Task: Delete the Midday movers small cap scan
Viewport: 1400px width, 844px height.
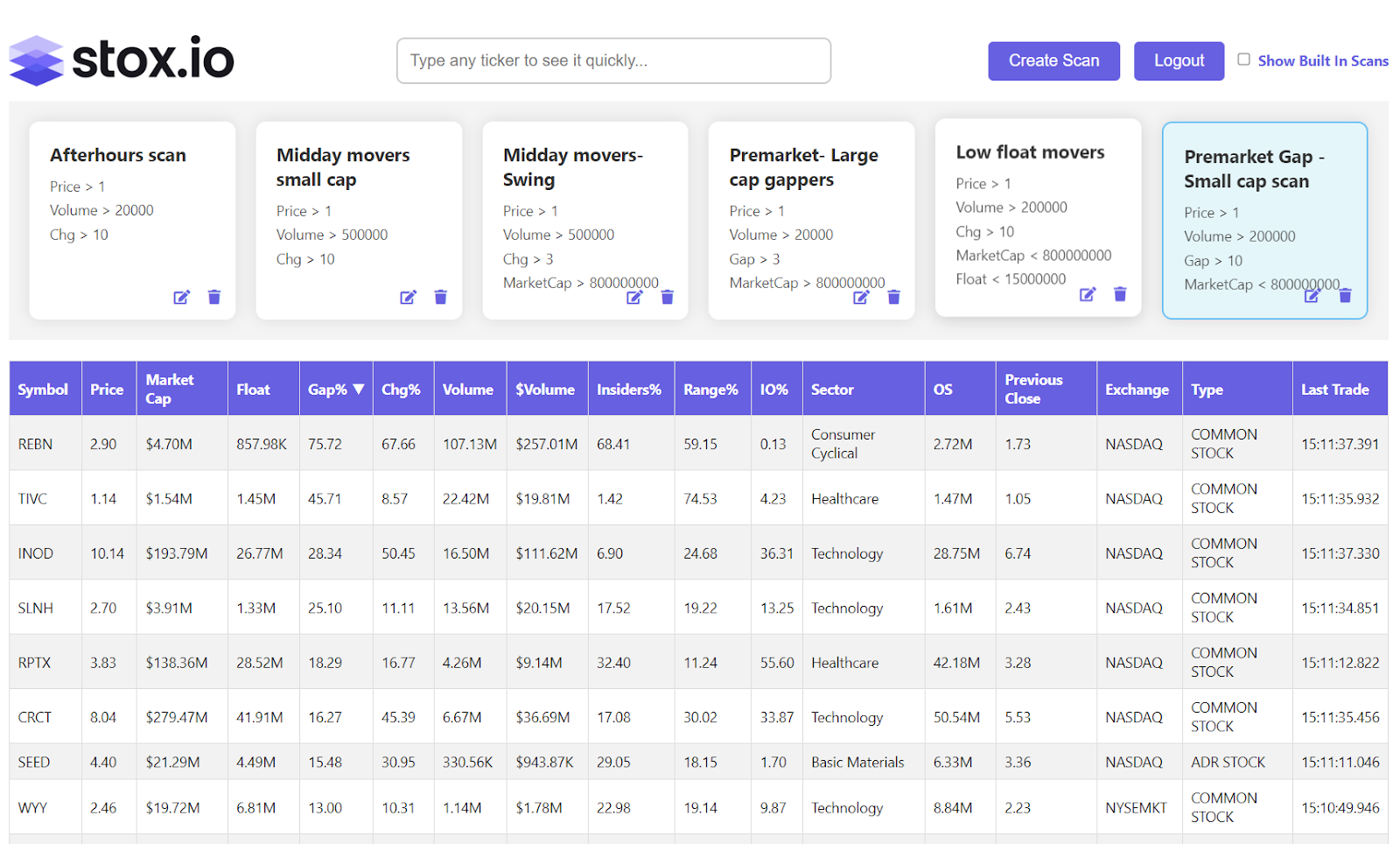Action: pos(441,298)
